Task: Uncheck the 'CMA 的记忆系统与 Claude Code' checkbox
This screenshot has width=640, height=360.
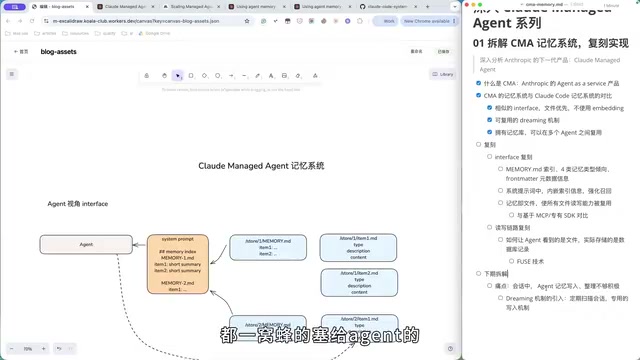Action: pyautogui.click(x=478, y=95)
